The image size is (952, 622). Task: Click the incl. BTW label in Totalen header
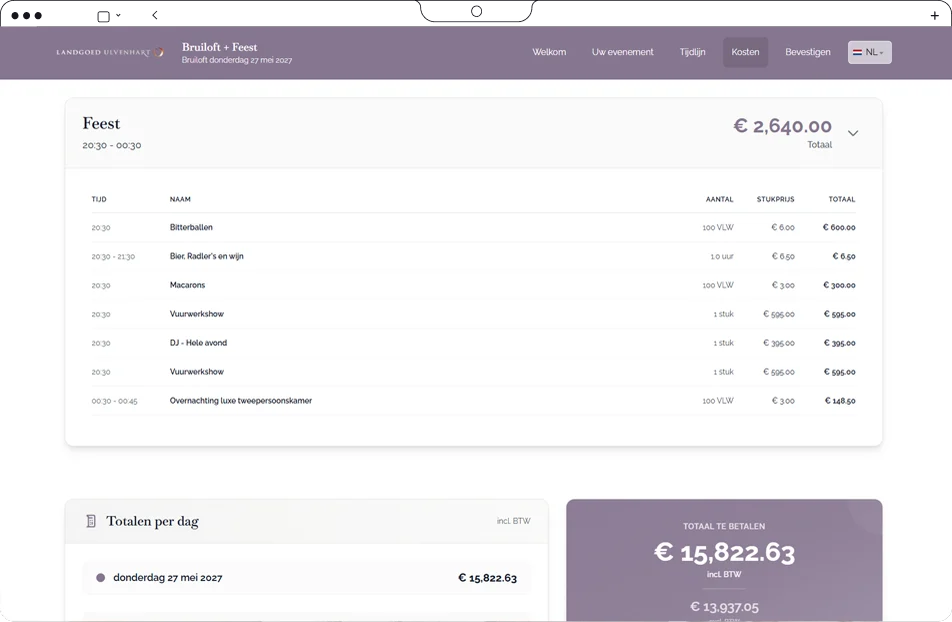[x=514, y=521]
